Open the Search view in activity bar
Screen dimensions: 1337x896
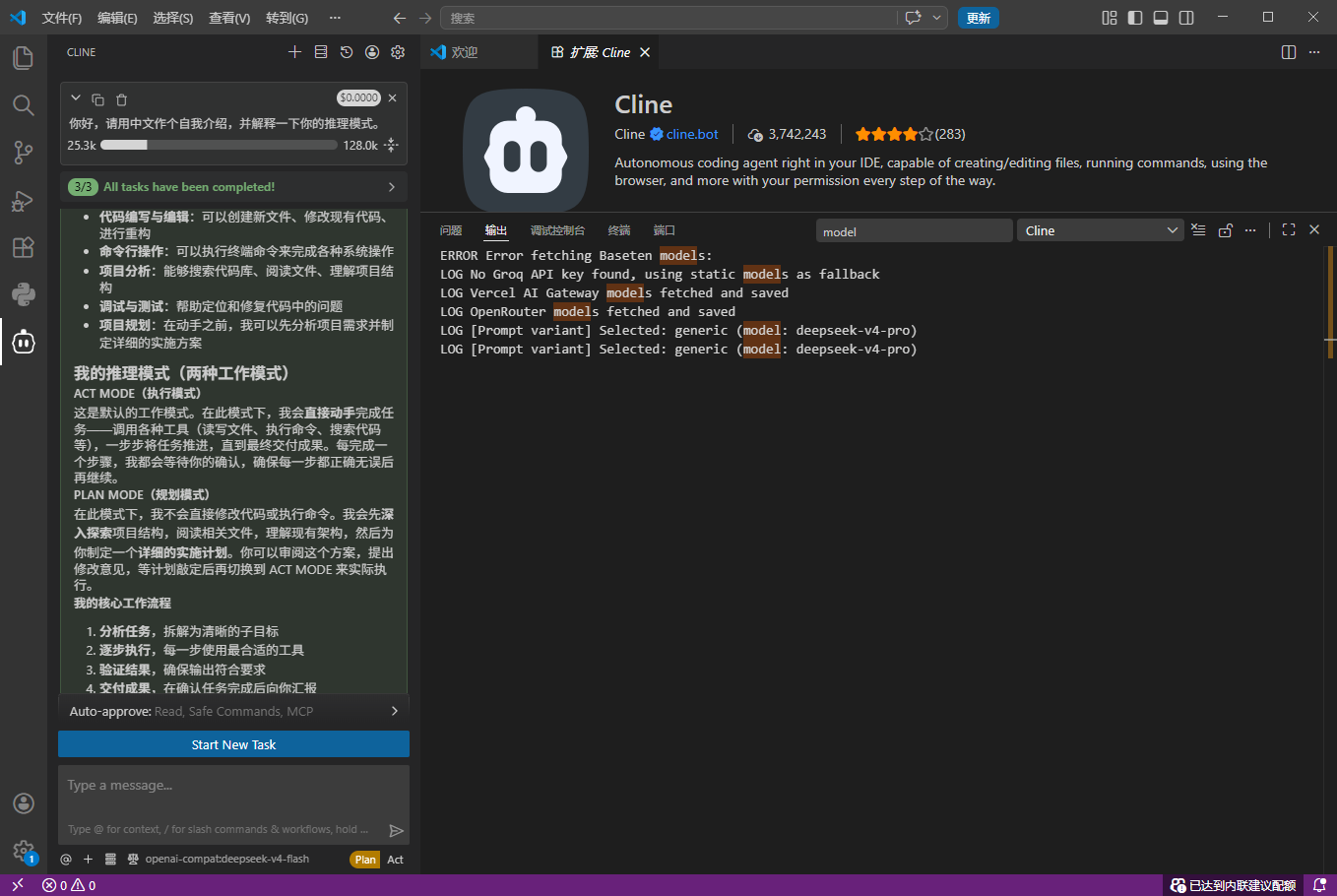(x=24, y=105)
